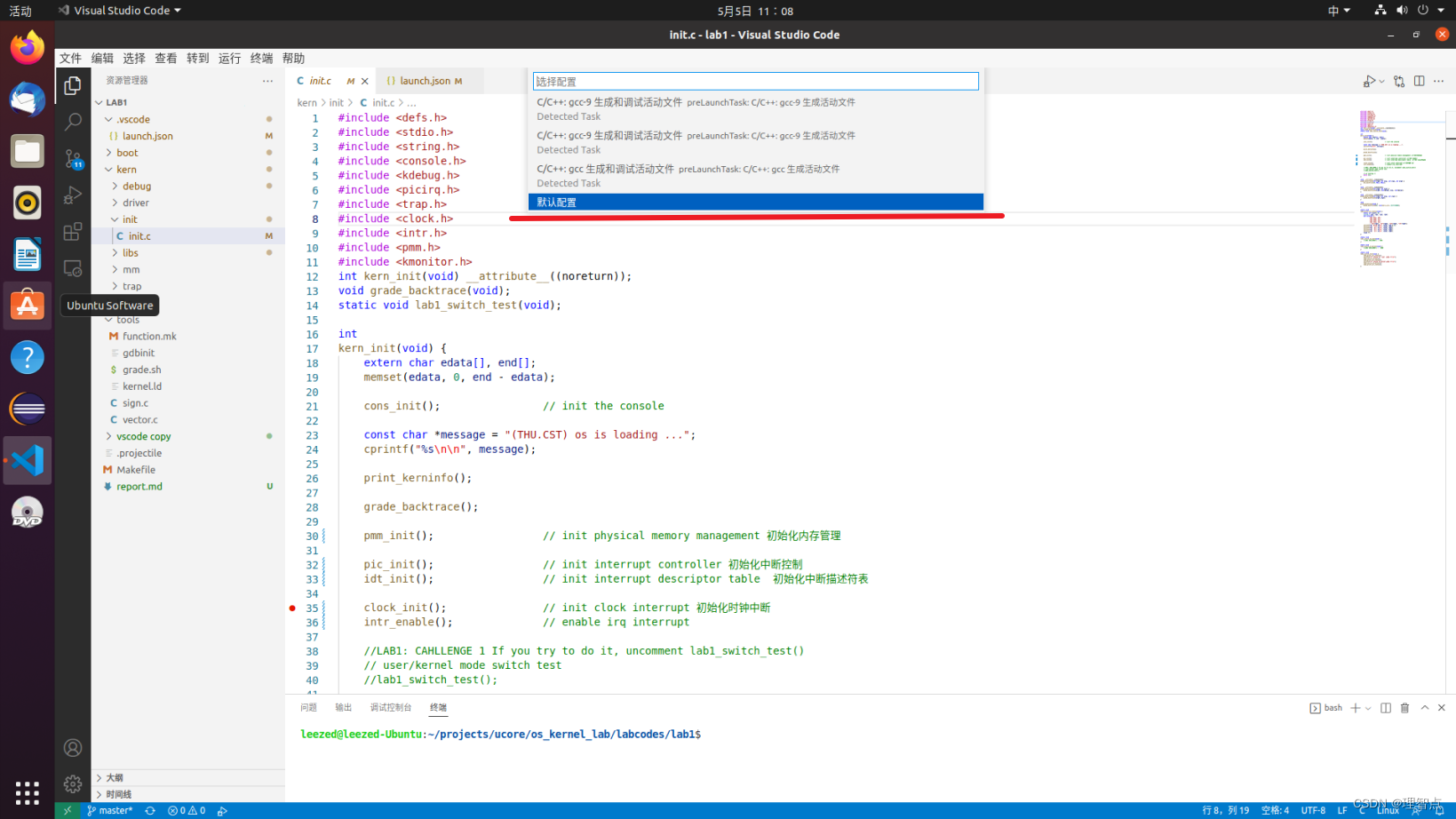Synchronize changes in status bar
This screenshot has height=819, width=1456.
(150, 810)
